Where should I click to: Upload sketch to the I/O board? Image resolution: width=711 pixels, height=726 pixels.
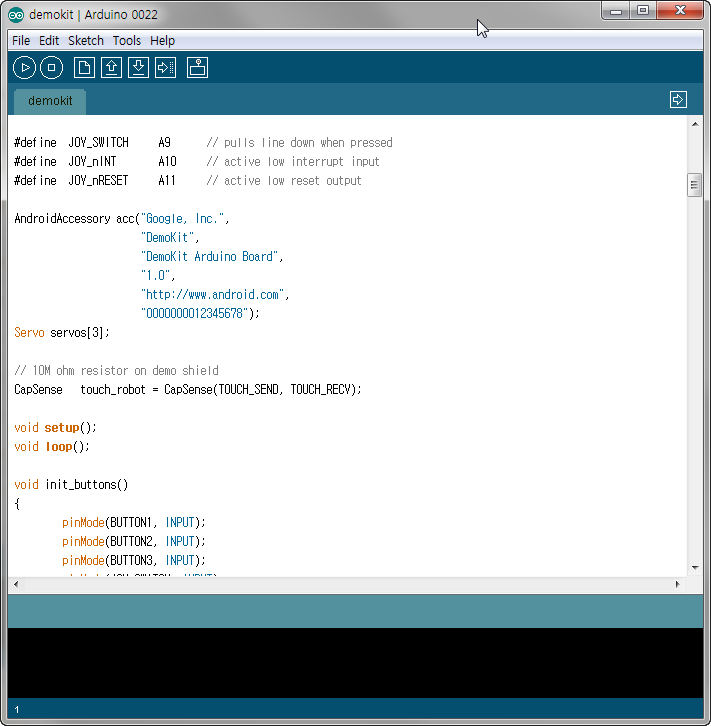(x=165, y=68)
